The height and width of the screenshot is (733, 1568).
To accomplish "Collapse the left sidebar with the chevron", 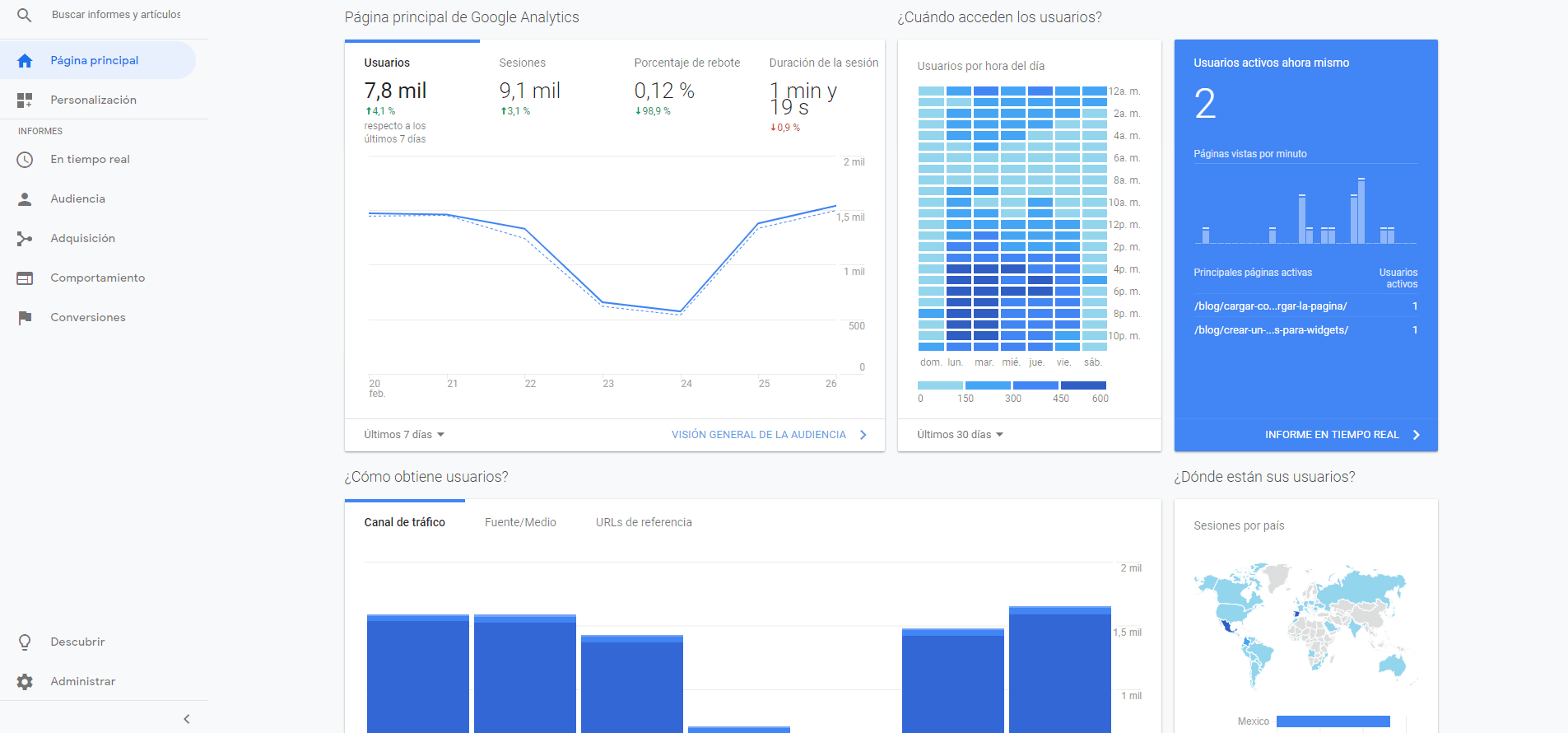I will point(187,719).
